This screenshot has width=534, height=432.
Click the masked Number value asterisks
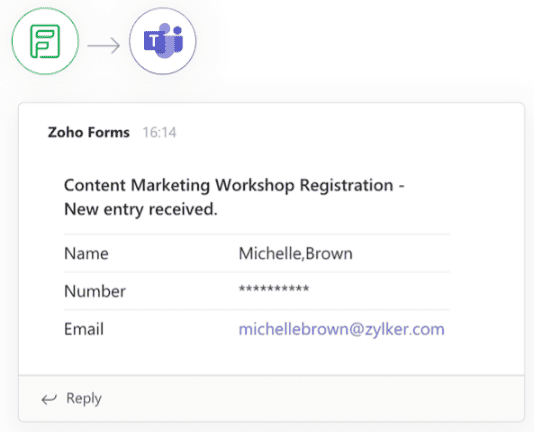point(274,289)
